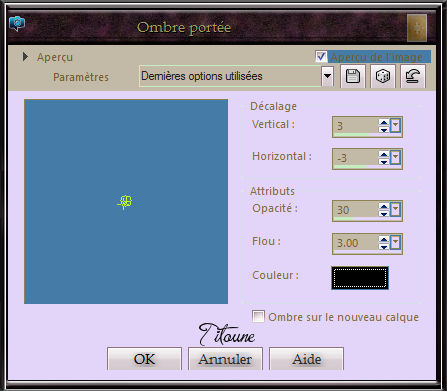Toggle the Aperçu de l'image checkbox

coord(321,56)
